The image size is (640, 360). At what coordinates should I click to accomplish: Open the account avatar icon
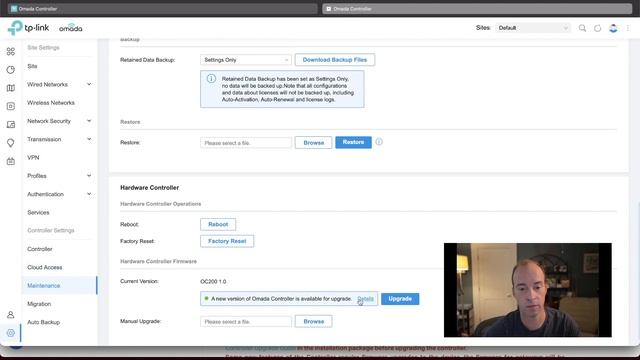[613, 28]
